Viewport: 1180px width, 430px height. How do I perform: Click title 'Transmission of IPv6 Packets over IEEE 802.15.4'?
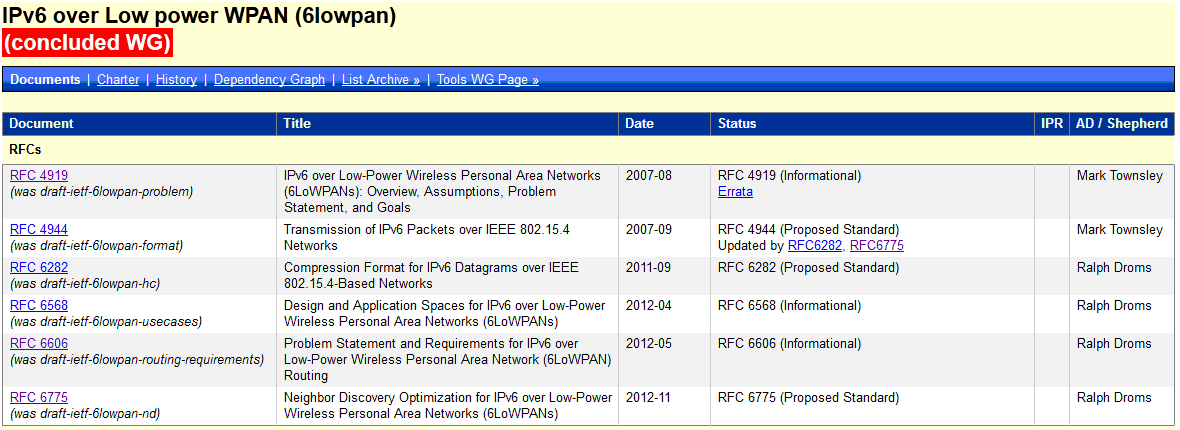pyautogui.click(x=427, y=230)
